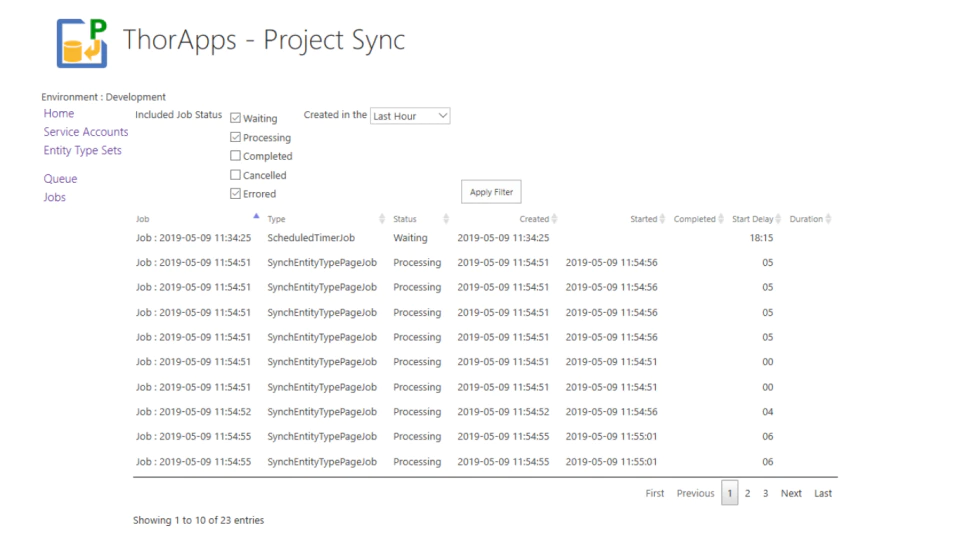Viewport: 960px width, 540px height.
Task: Select job row 2019-05-09 11:34:25
Action: pos(193,238)
